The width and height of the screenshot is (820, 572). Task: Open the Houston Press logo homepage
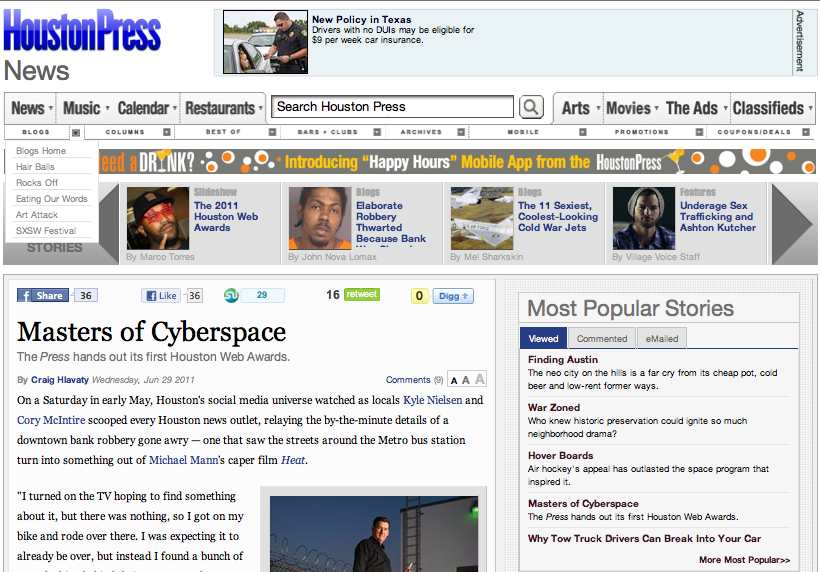[x=82, y=31]
